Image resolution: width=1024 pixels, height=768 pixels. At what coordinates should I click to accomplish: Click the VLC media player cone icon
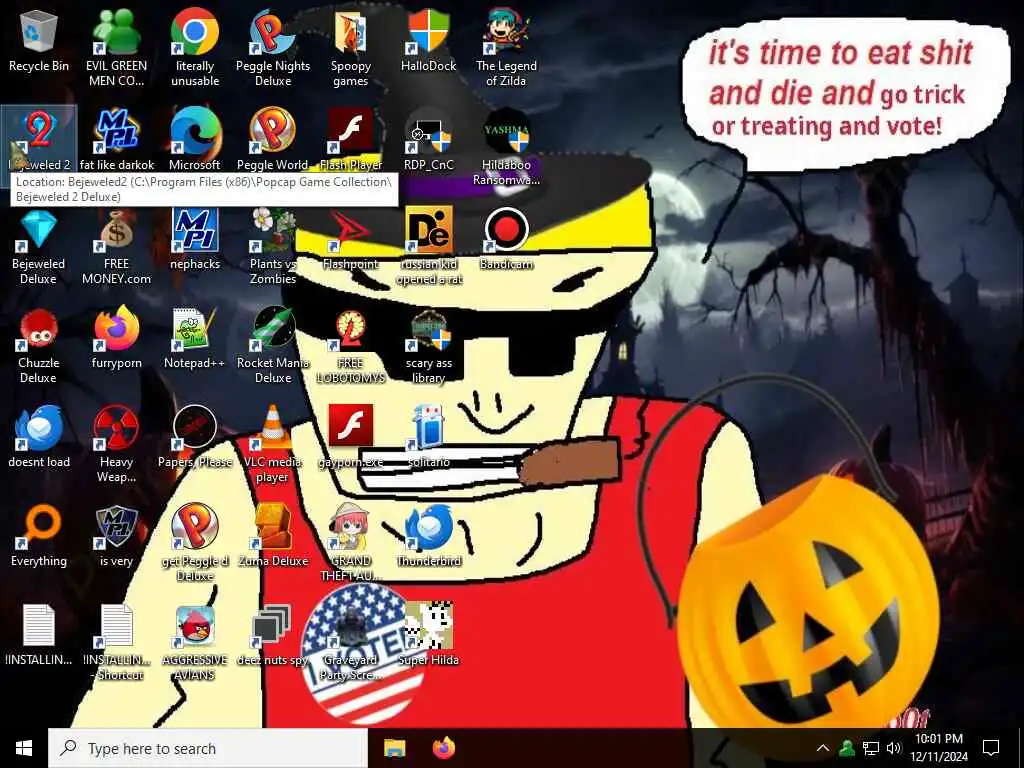(x=273, y=428)
